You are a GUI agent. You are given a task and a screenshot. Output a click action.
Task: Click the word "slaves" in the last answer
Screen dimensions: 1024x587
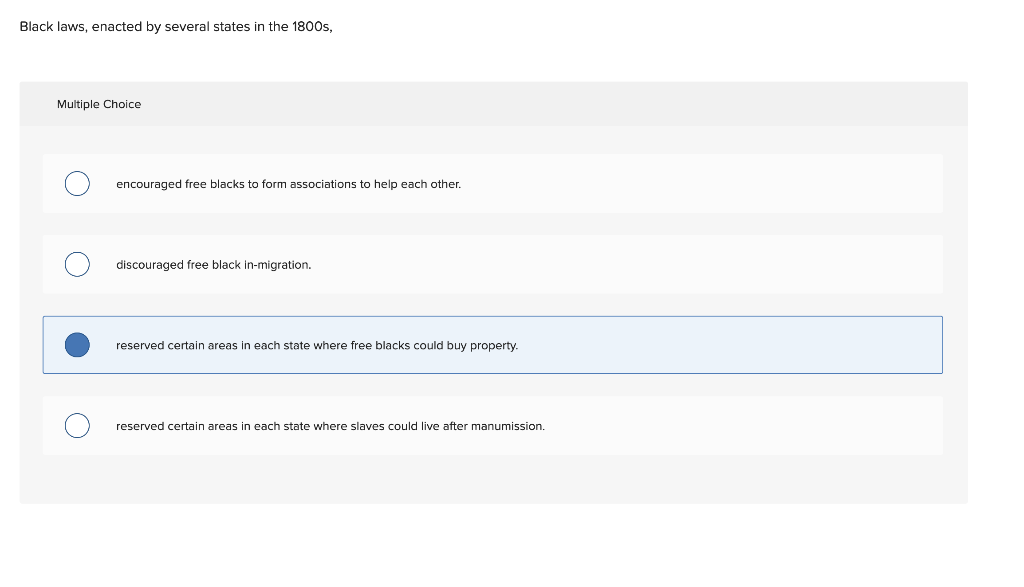click(x=368, y=426)
